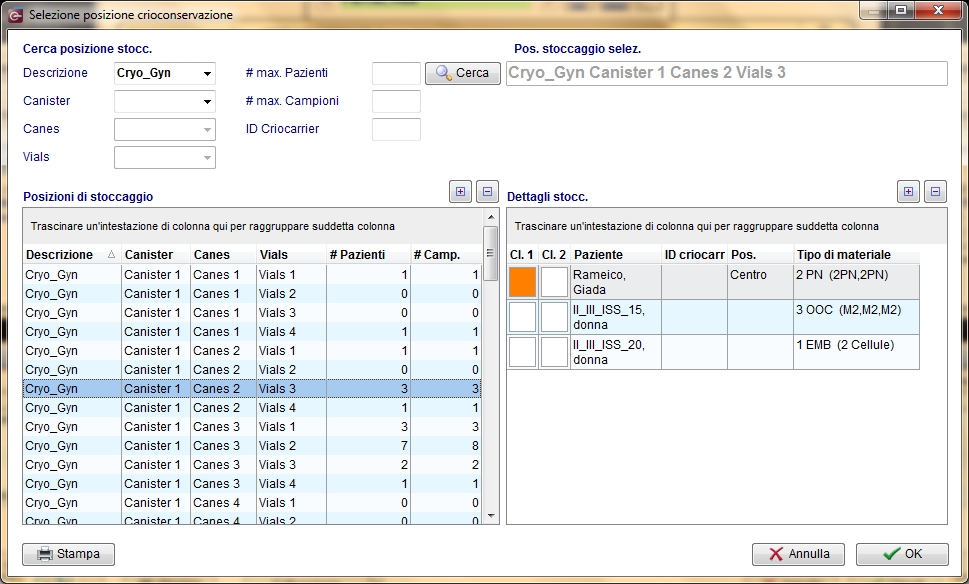Select row Canes 2 Vials 4
The height and width of the screenshot is (584, 969).
pos(252,408)
